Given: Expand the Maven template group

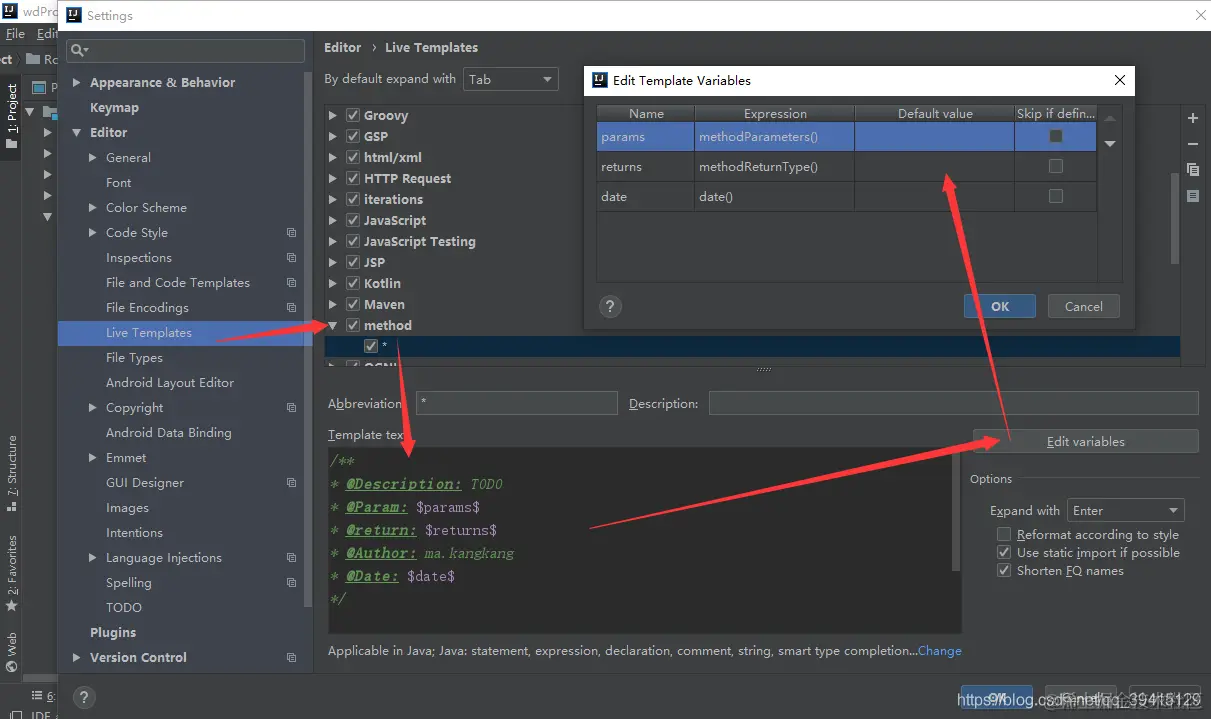Looking at the screenshot, I should [x=333, y=305].
